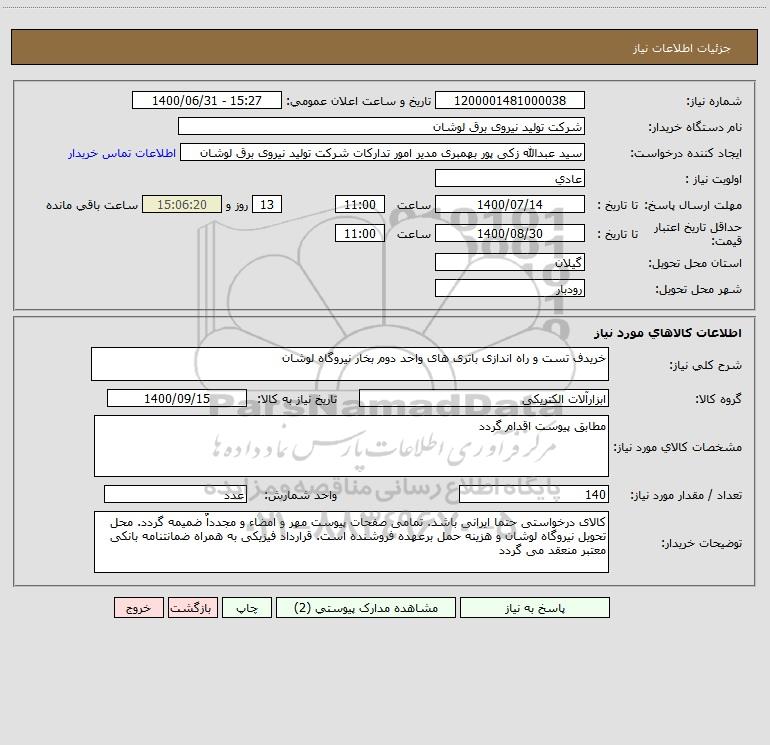
Task: Click the ایجاد کننده درخواست field
Action: [383, 152]
